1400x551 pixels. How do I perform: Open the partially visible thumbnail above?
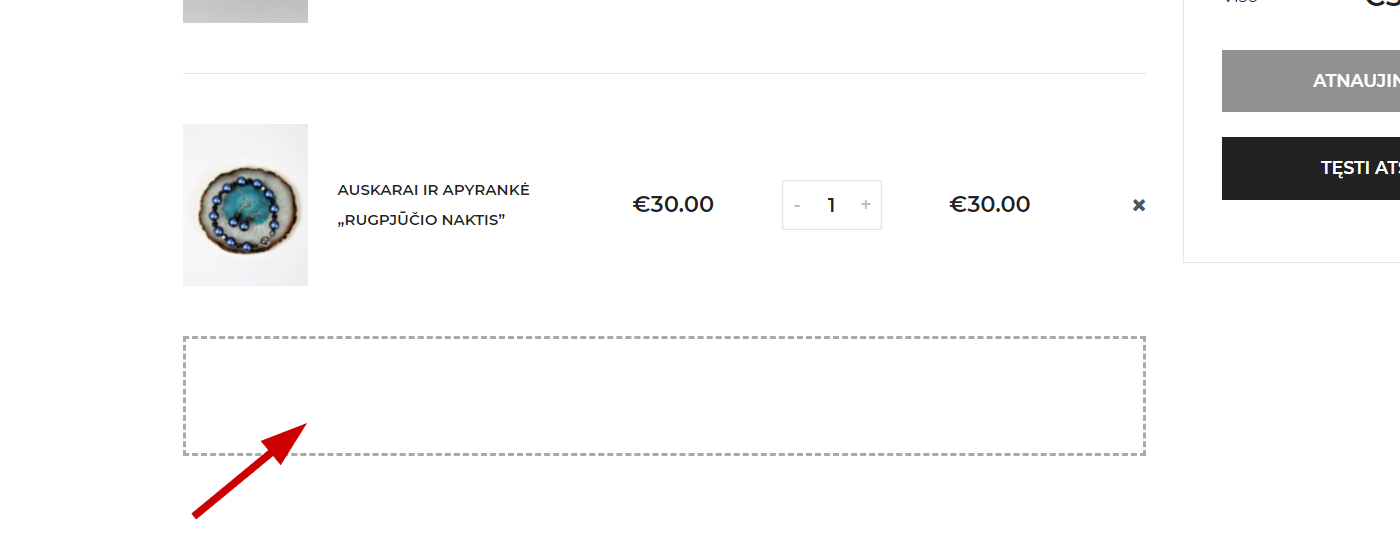pos(245,11)
